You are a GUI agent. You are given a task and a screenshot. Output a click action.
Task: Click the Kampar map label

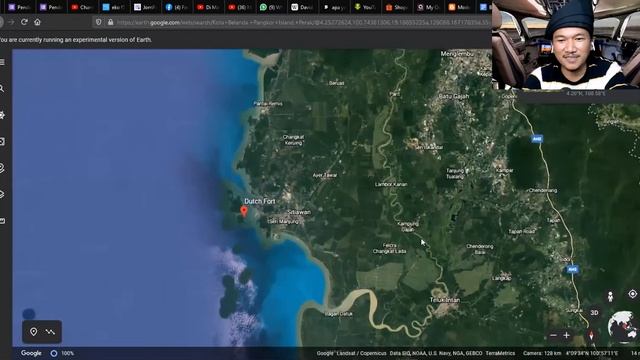[x=505, y=171]
